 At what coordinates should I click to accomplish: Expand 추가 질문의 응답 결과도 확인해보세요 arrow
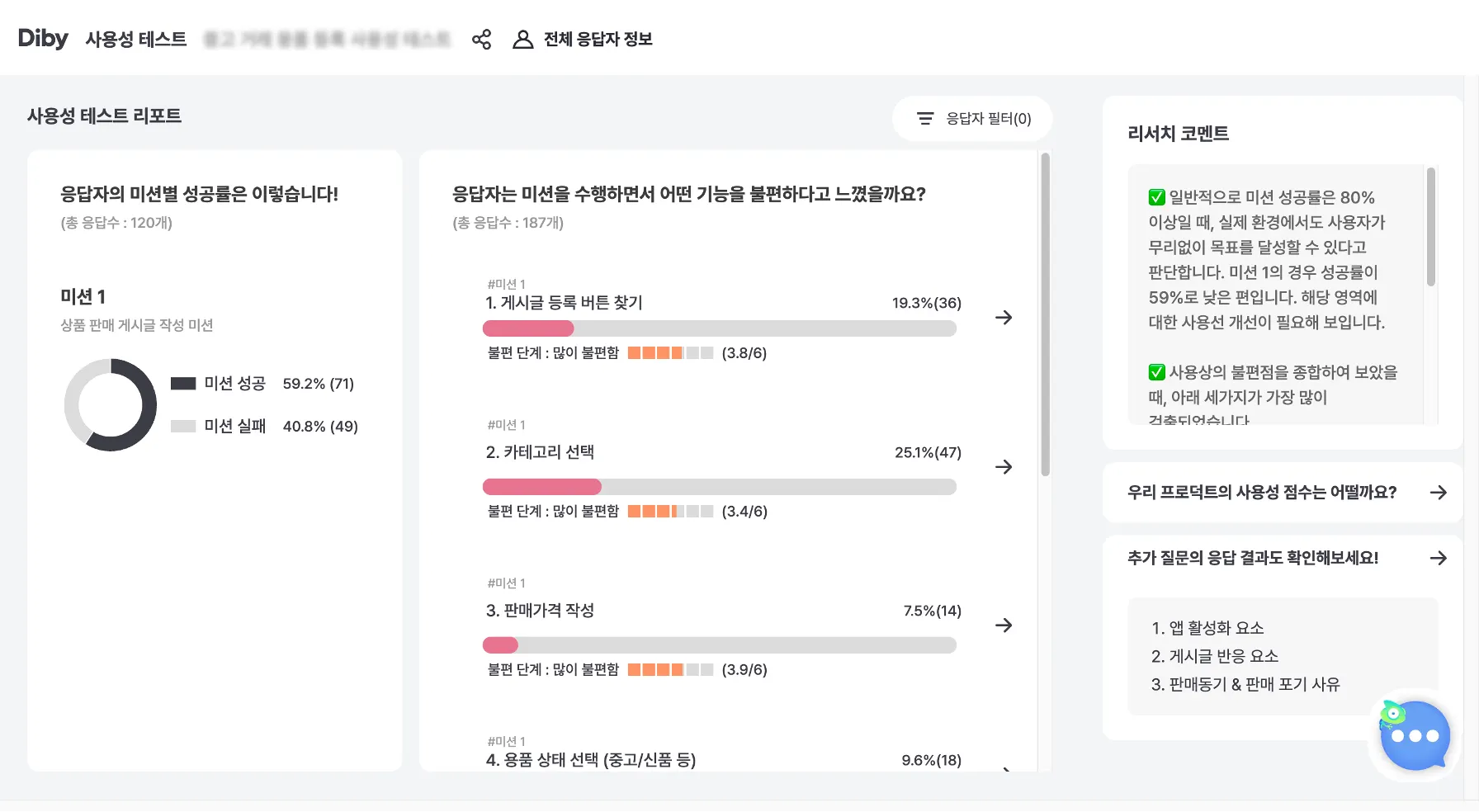tap(1438, 558)
